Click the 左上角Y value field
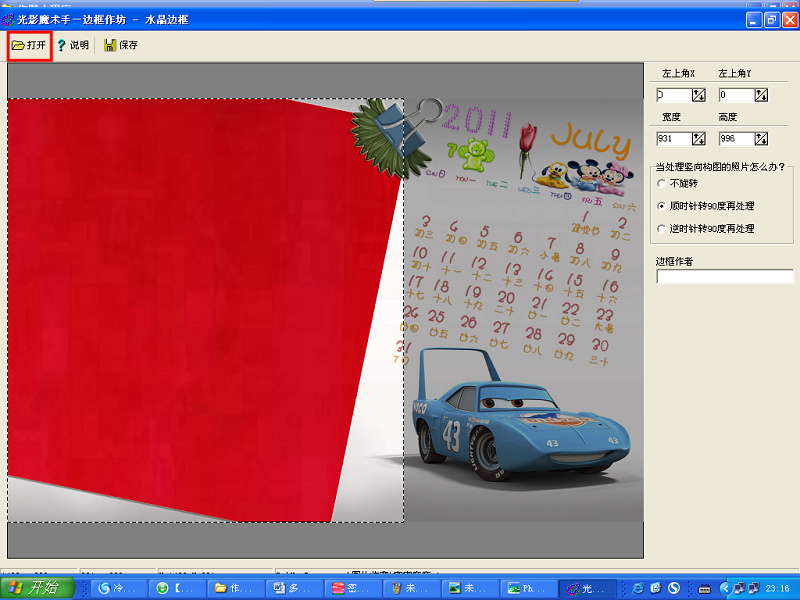Image resolution: width=800 pixels, height=600 pixels. click(x=736, y=95)
